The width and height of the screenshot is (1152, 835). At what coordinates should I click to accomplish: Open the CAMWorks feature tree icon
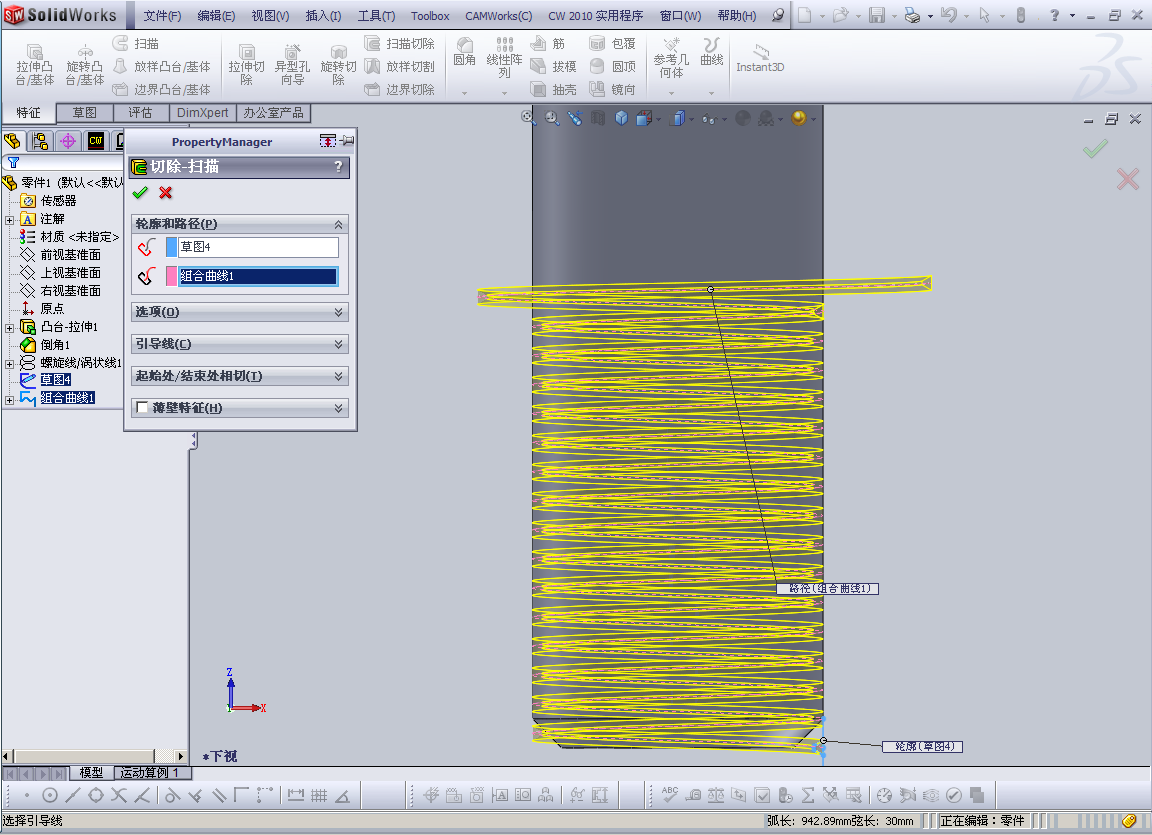(96, 141)
